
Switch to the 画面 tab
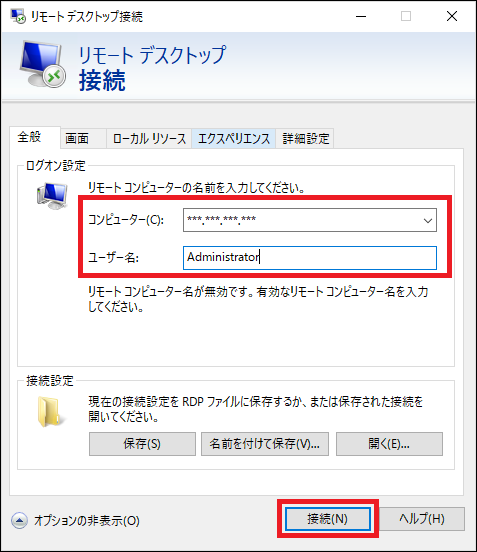[x=77, y=138]
